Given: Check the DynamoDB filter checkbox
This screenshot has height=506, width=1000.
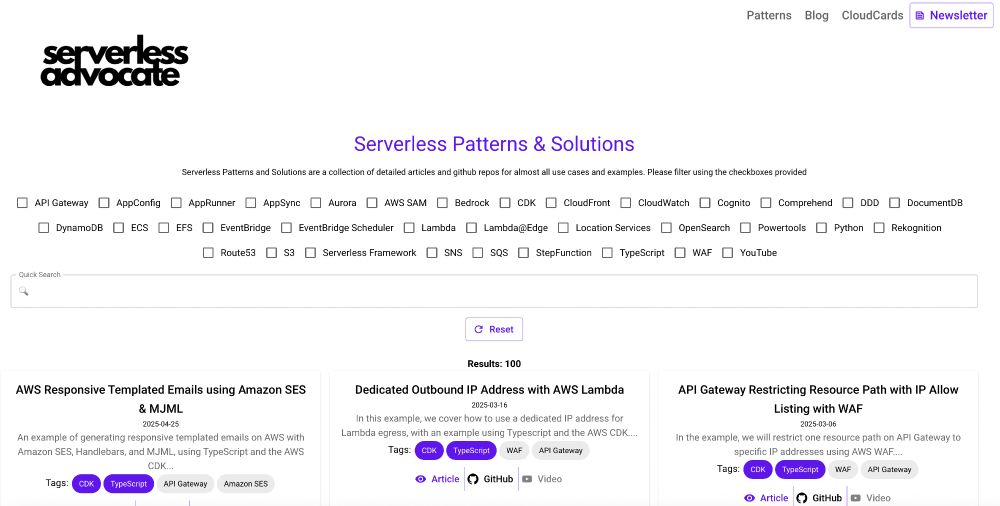Looking at the screenshot, I should tap(43, 227).
